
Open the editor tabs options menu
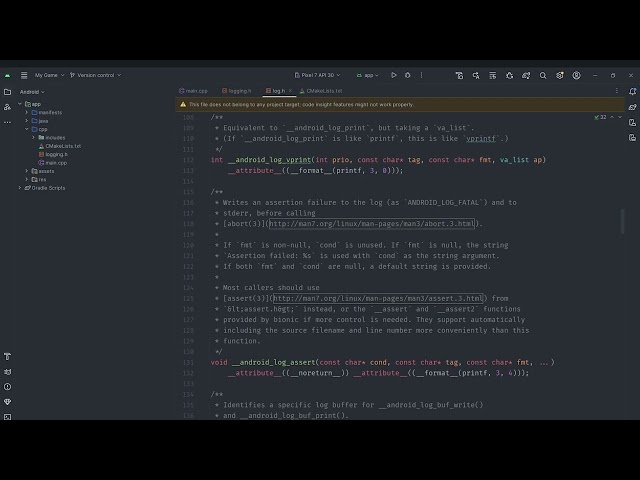click(x=617, y=91)
